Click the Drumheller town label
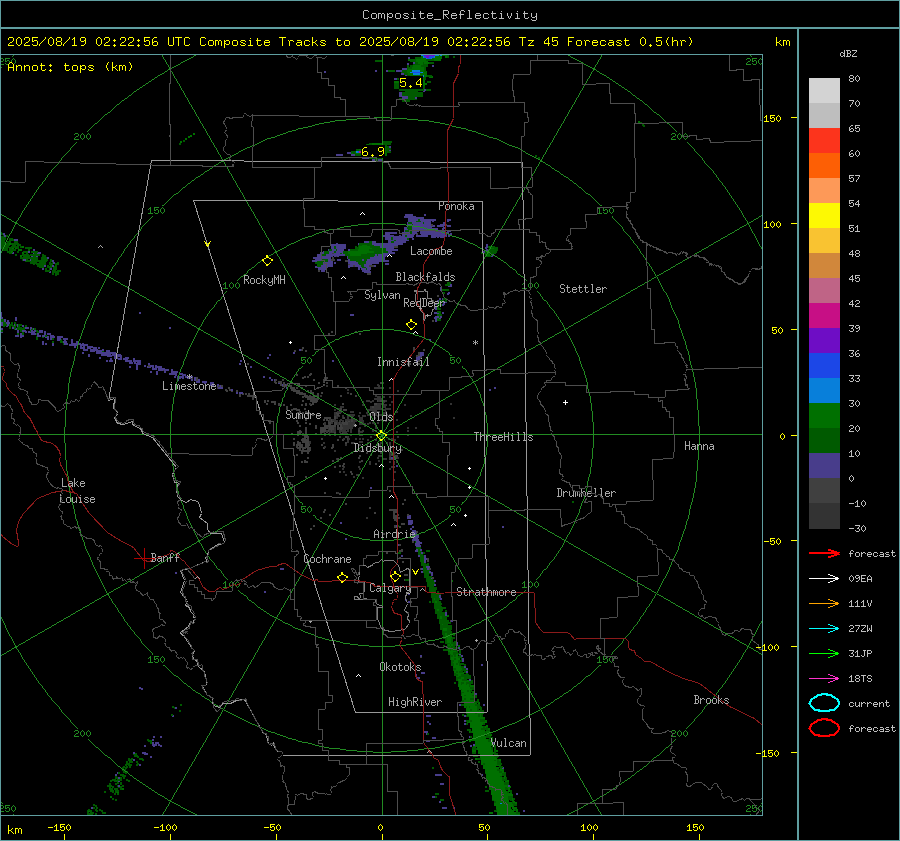The width and height of the screenshot is (900, 841). [586, 493]
